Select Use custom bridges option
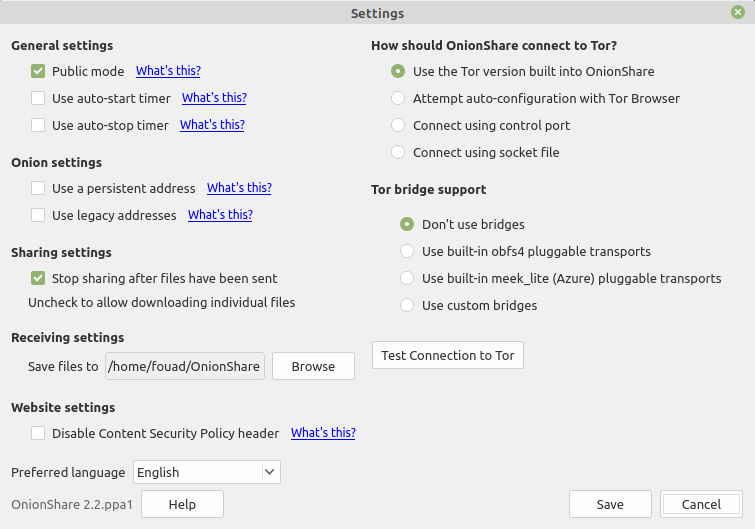The image size is (755, 529). (407, 305)
